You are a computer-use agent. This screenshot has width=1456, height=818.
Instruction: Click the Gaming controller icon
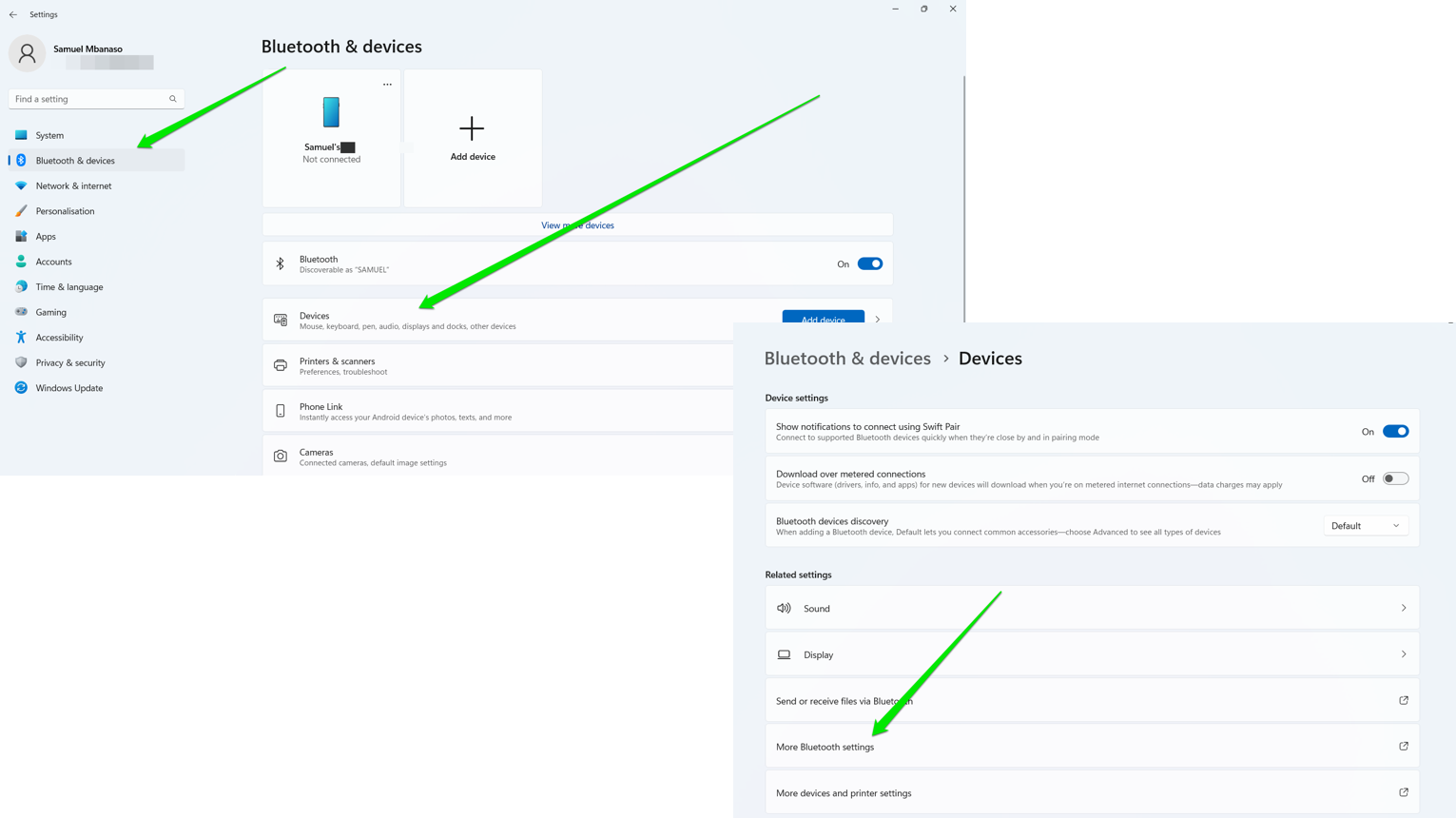(x=21, y=312)
